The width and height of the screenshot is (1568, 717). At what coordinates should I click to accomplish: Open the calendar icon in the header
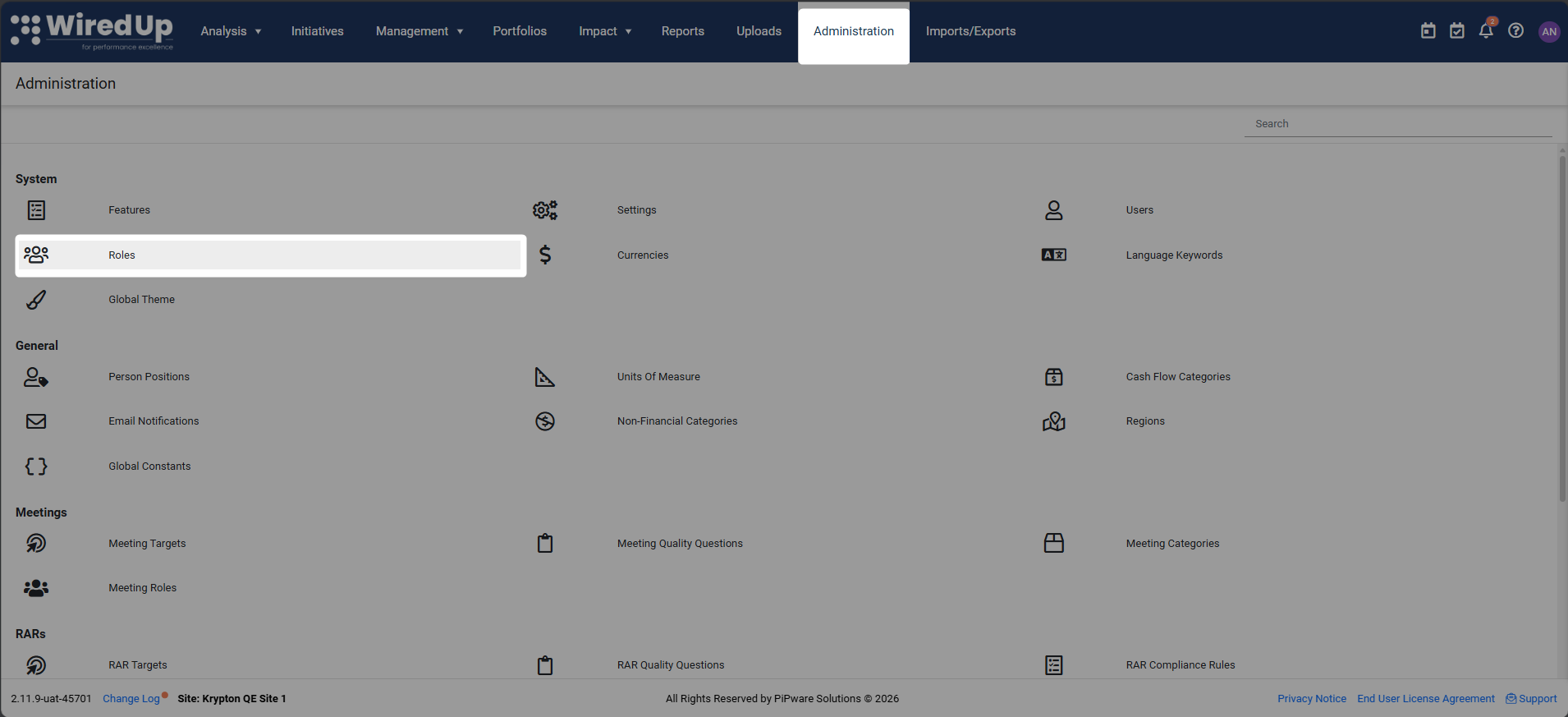pyautogui.click(x=1428, y=30)
